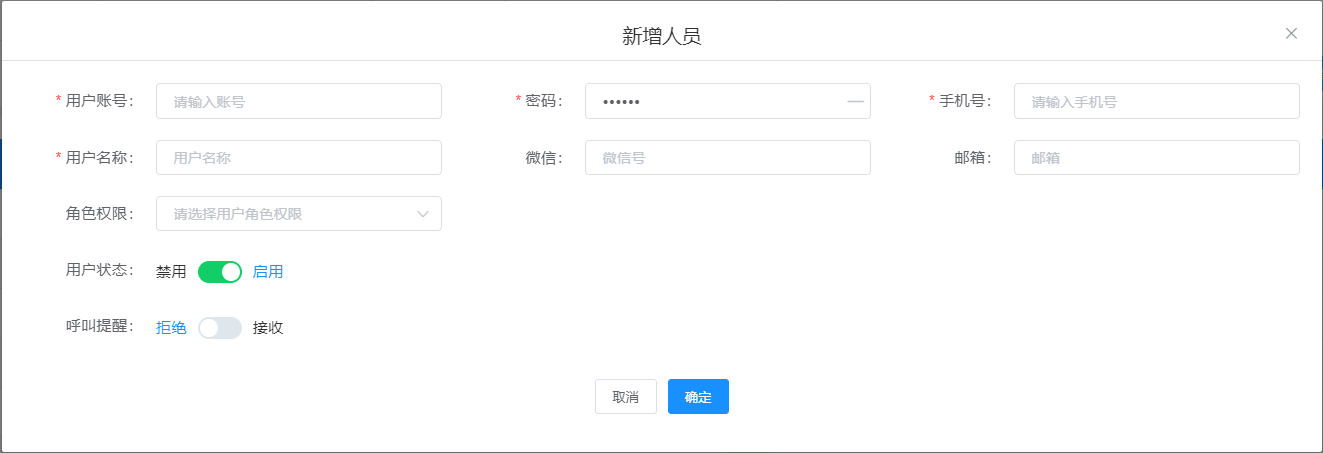Click the 角色权限 field label

tap(99, 214)
